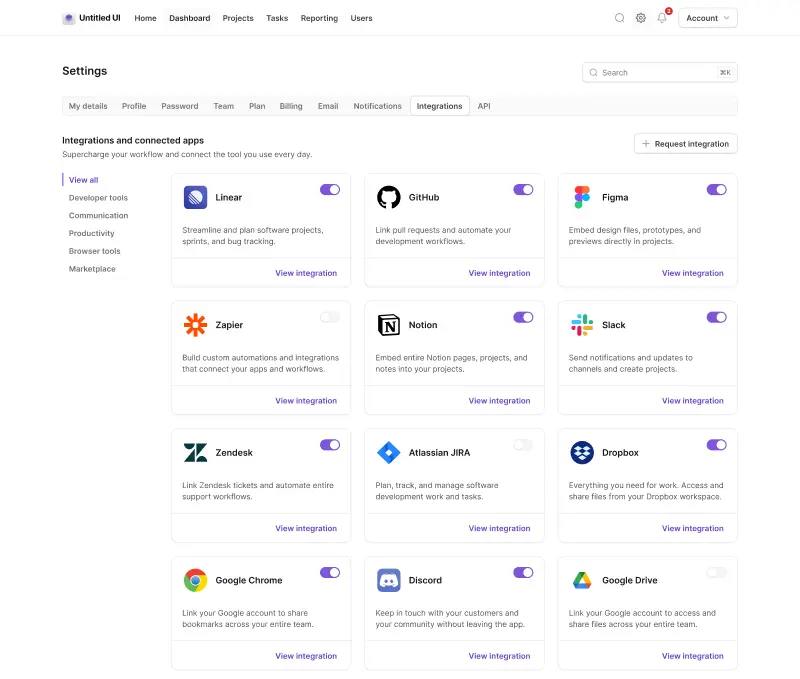Filter by Marketplace category
The height and width of the screenshot is (679, 800).
point(92,269)
